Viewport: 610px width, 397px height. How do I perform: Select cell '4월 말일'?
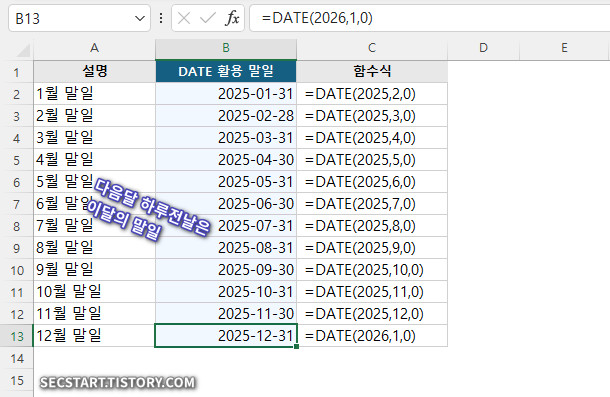(95, 160)
